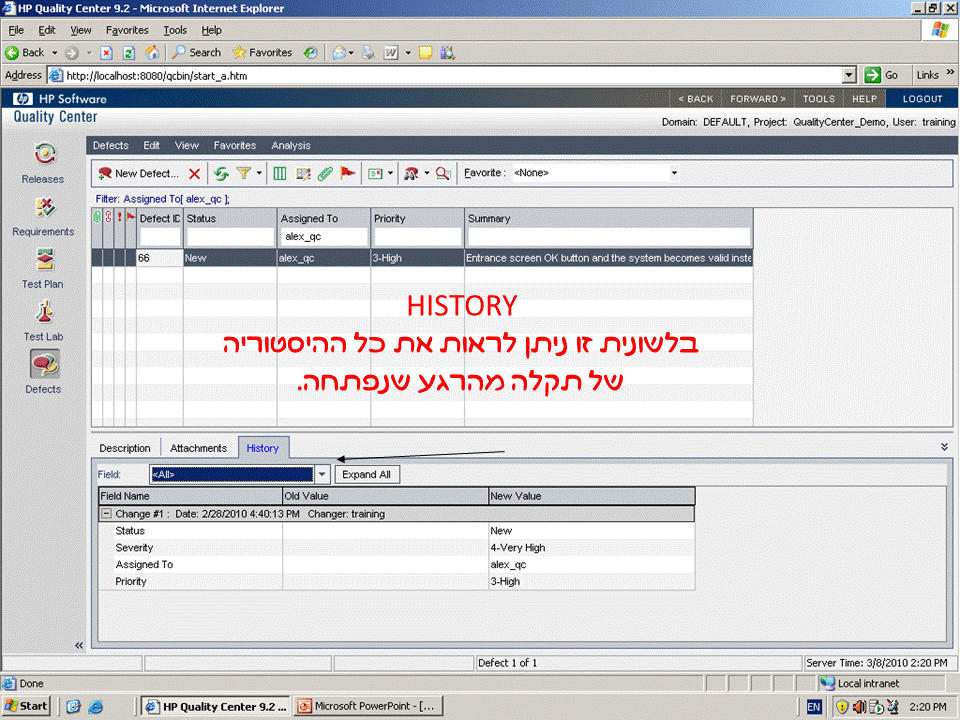960x720 pixels.
Task: Open the Test Lab module
Action: point(43,321)
